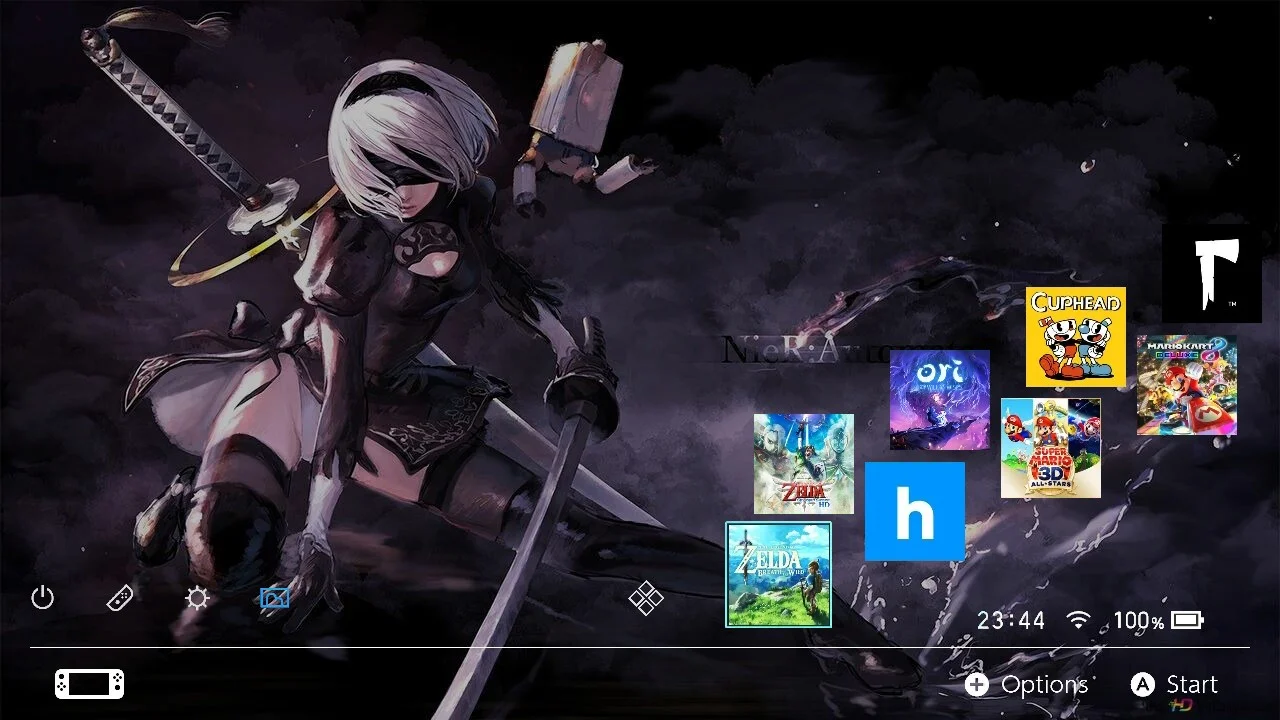Select the handheld console icon bottom-left

(88, 684)
